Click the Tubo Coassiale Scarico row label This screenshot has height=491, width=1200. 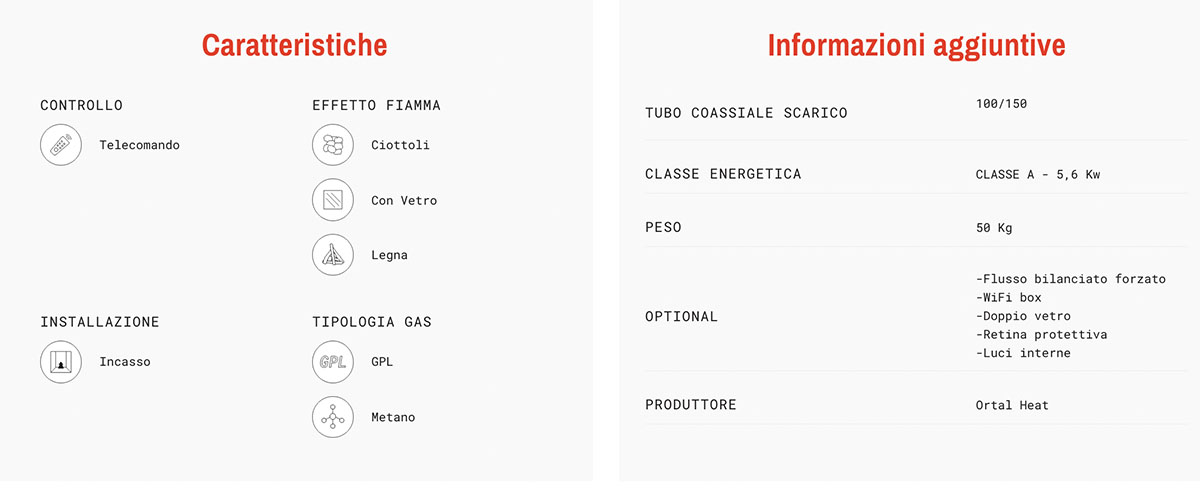click(746, 113)
